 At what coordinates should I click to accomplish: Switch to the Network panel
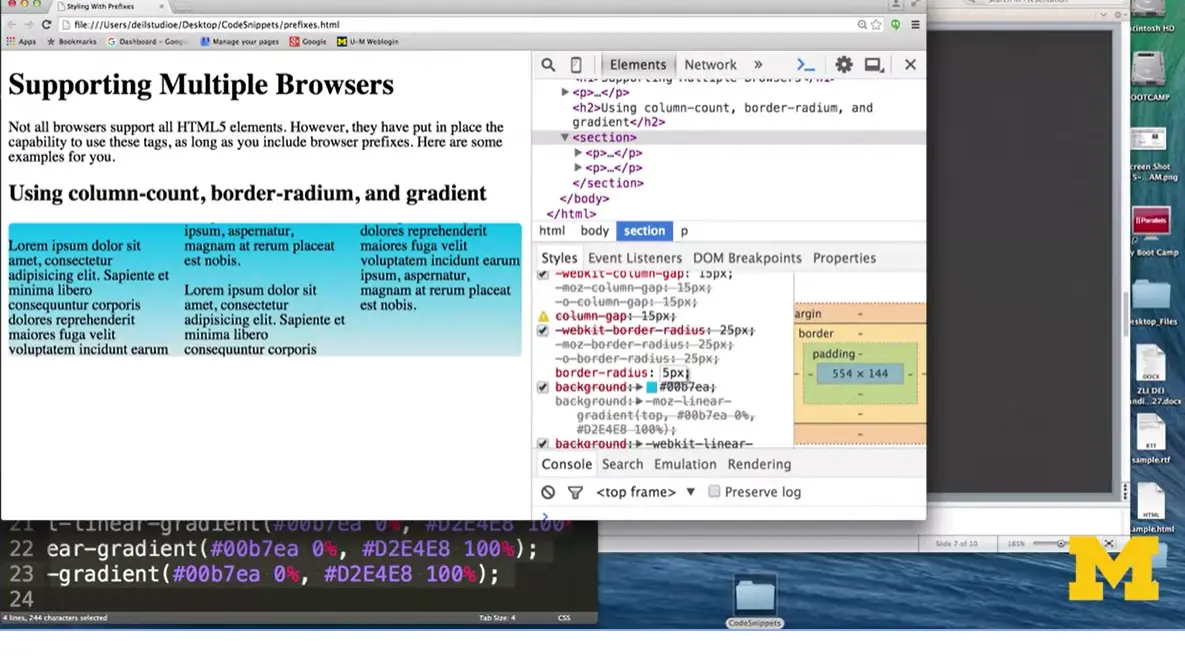(710, 63)
